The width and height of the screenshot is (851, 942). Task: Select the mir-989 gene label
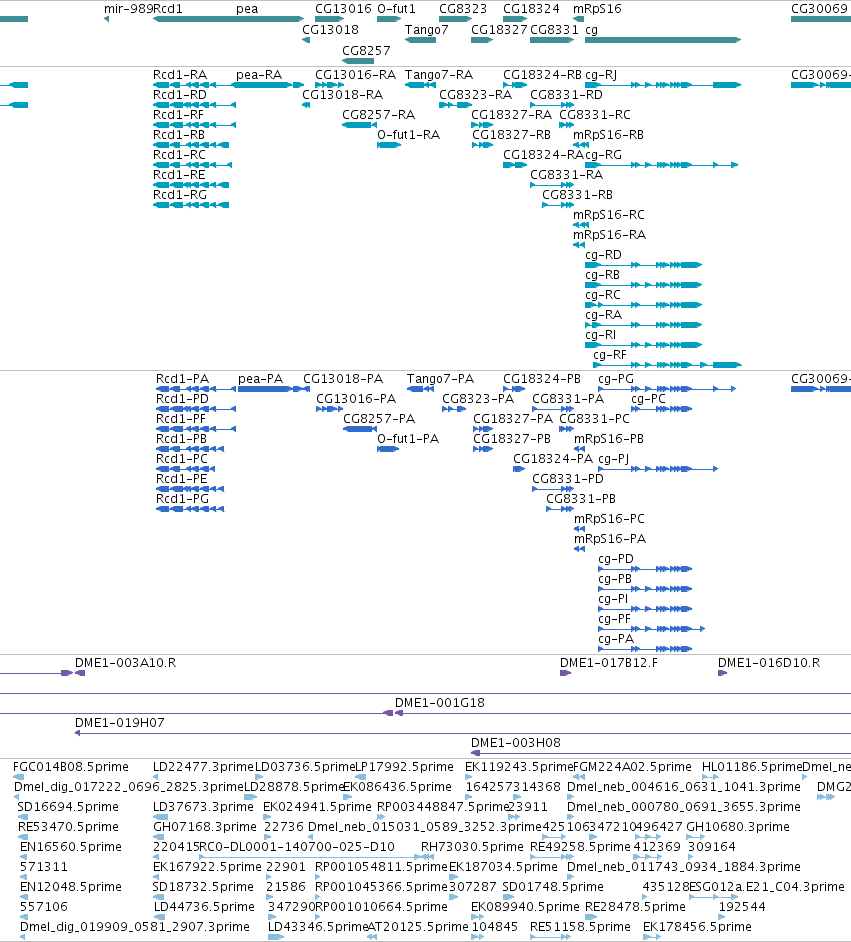(x=128, y=9)
